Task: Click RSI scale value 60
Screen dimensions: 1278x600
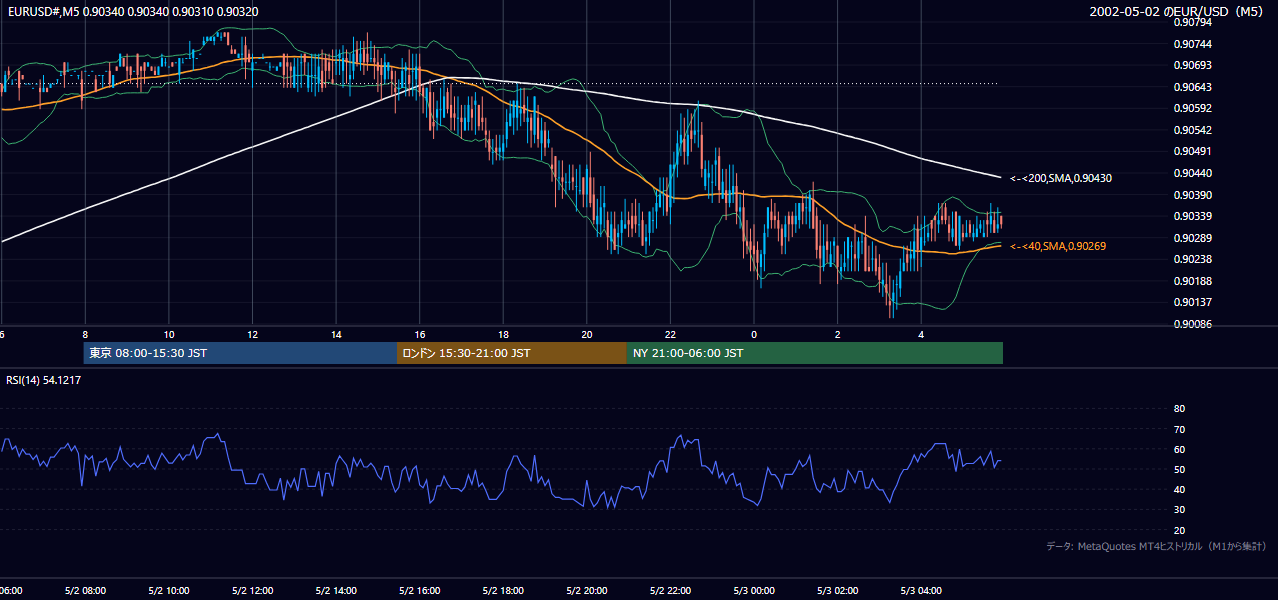Action: pos(1179,449)
